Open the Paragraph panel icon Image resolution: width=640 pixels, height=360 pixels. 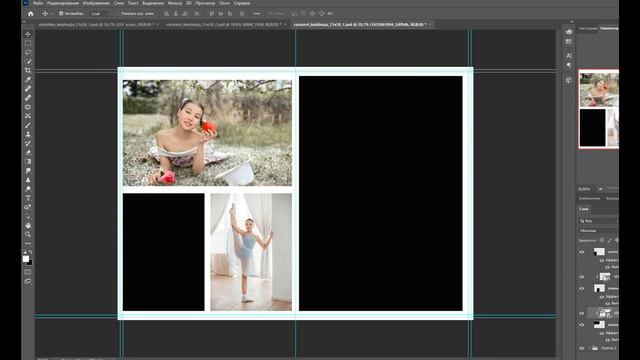pyautogui.click(x=569, y=65)
